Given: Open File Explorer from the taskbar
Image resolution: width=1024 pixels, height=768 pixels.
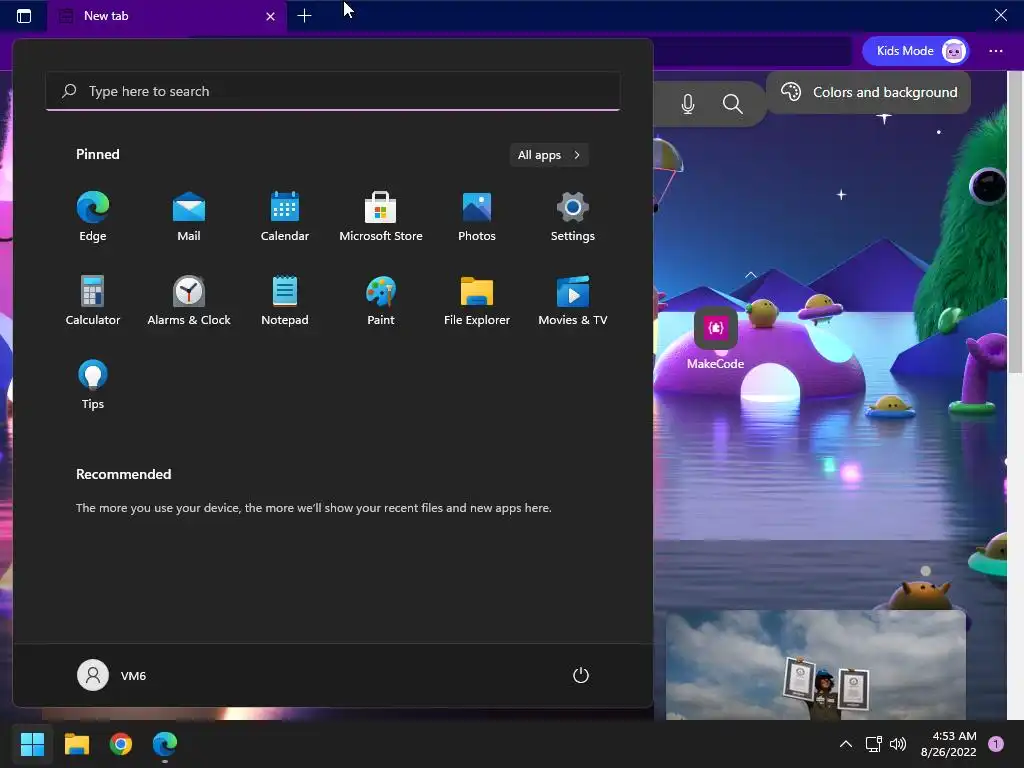Looking at the screenshot, I should (x=76, y=744).
